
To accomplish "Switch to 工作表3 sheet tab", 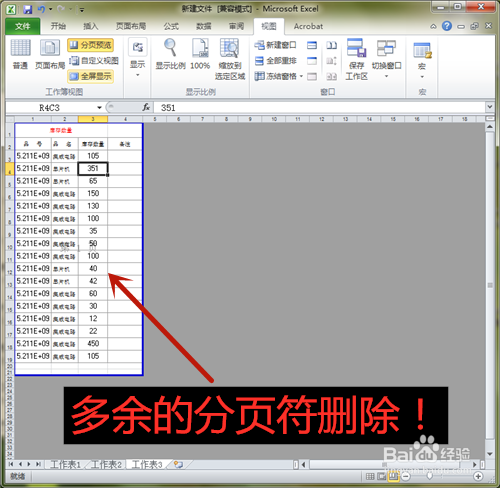I will click(x=147, y=464).
